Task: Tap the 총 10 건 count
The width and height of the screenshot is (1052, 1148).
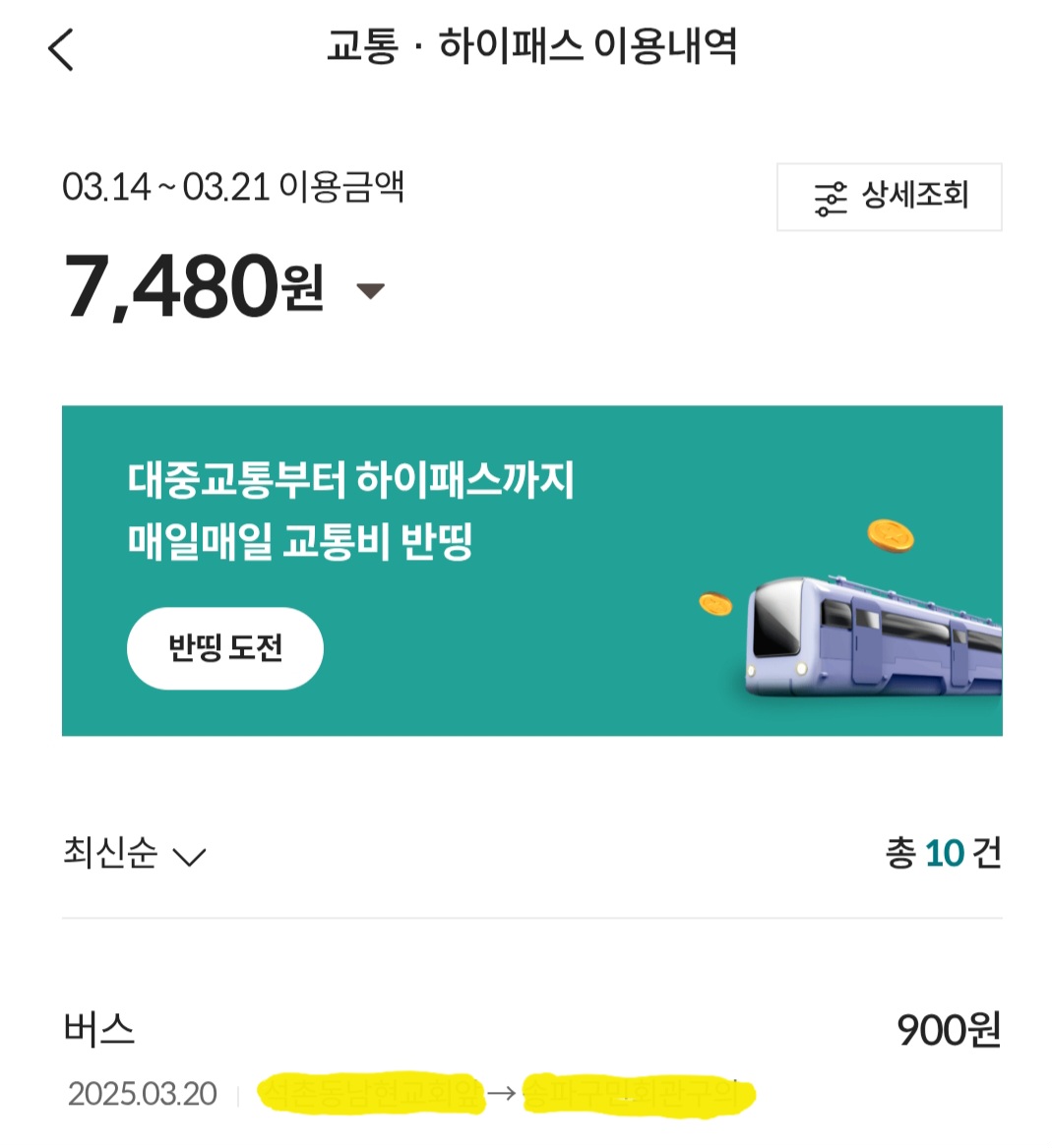Action: point(943,853)
